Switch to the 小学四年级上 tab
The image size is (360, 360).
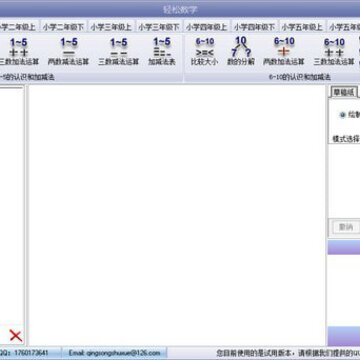tap(207, 27)
